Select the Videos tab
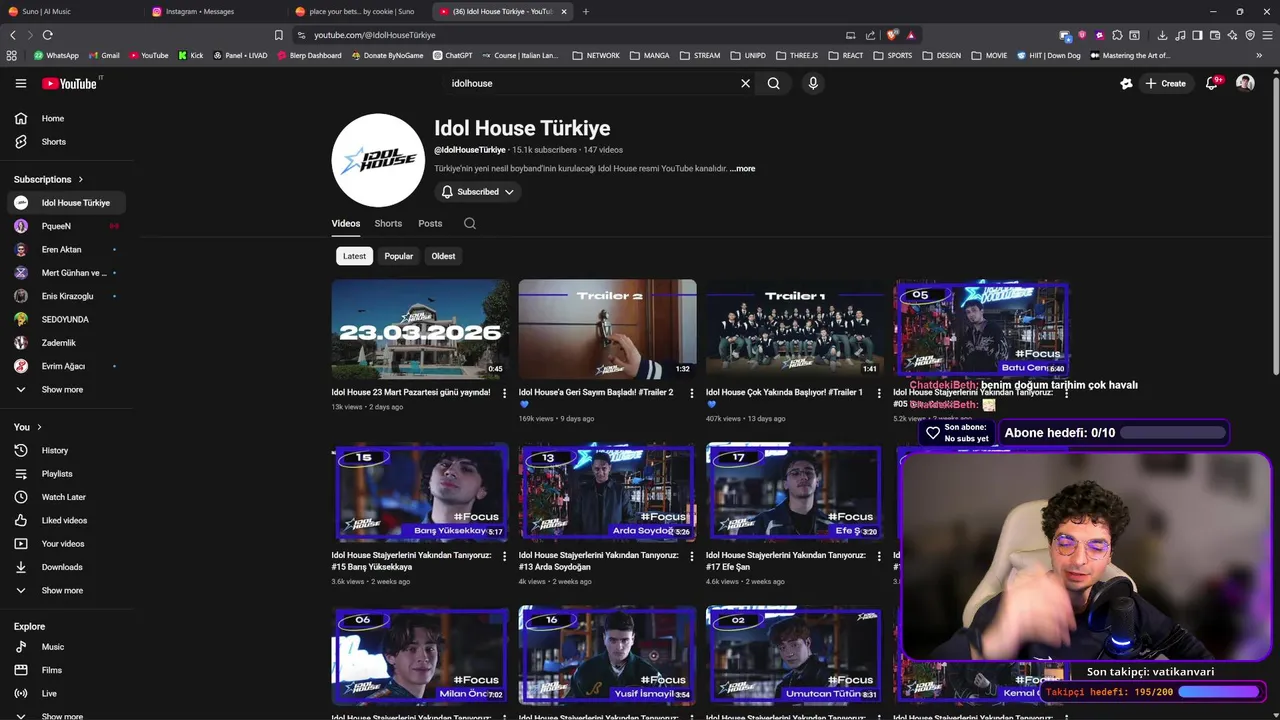This screenshot has width=1280, height=720. (346, 223)
